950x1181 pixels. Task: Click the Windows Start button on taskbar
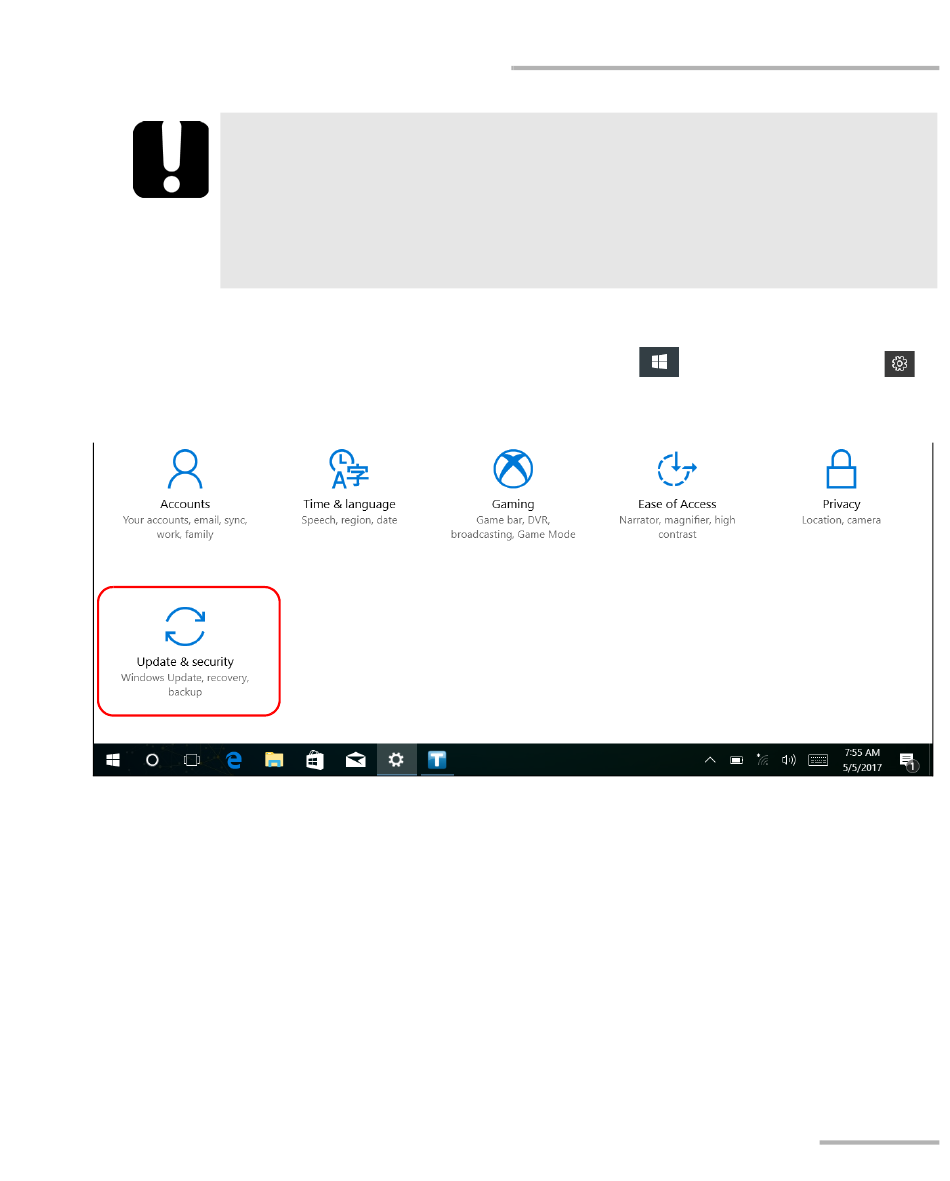click(113, 760)
